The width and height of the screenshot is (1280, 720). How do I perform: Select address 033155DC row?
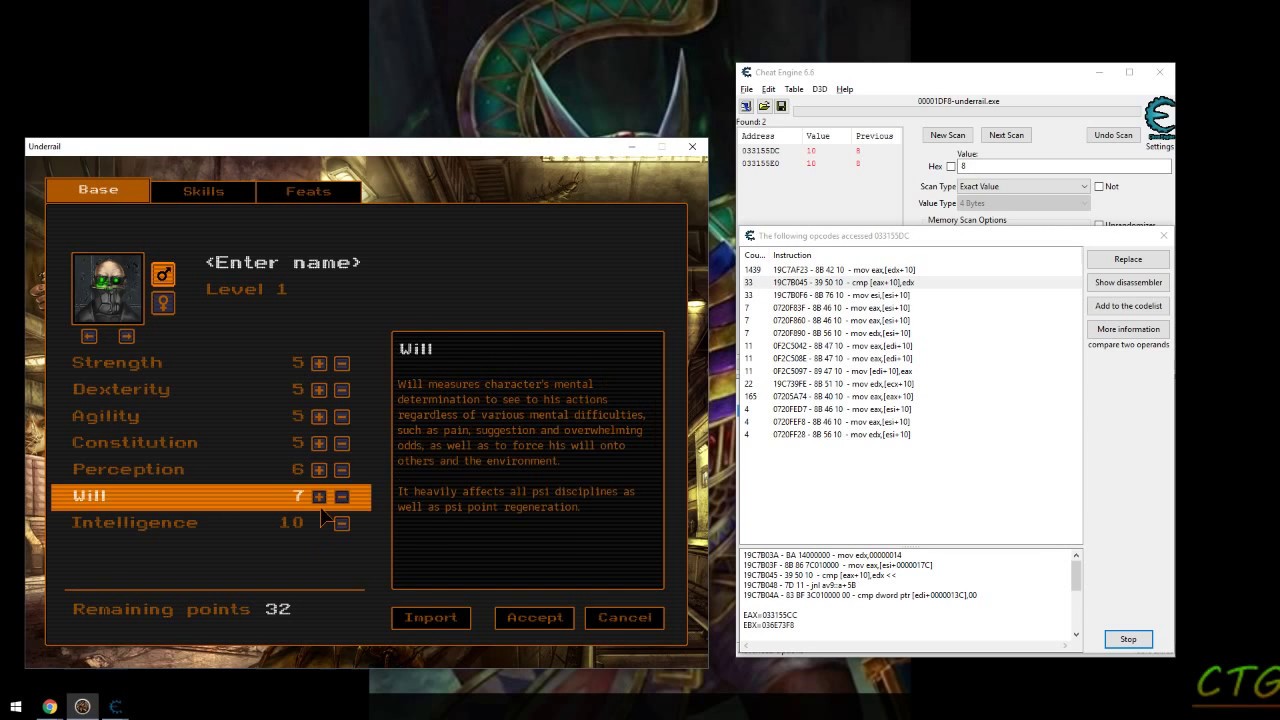[820, 151]
